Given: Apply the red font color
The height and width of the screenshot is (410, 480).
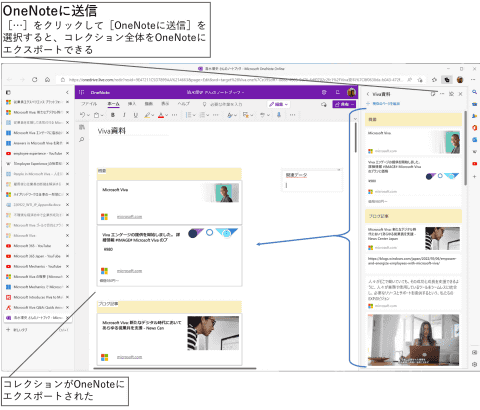Looking at the screenshot, I should tap(161, 115).
